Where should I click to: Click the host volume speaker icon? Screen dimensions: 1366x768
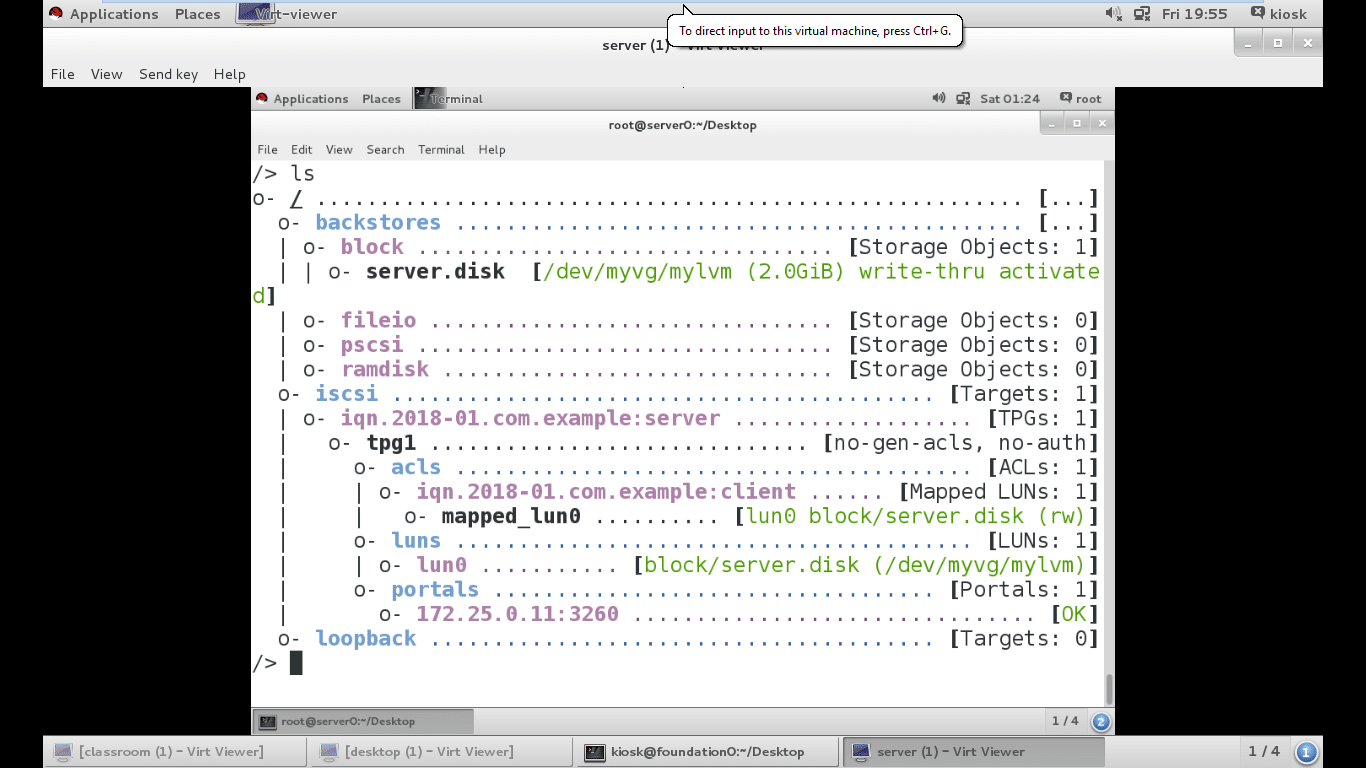(1113, 14)
